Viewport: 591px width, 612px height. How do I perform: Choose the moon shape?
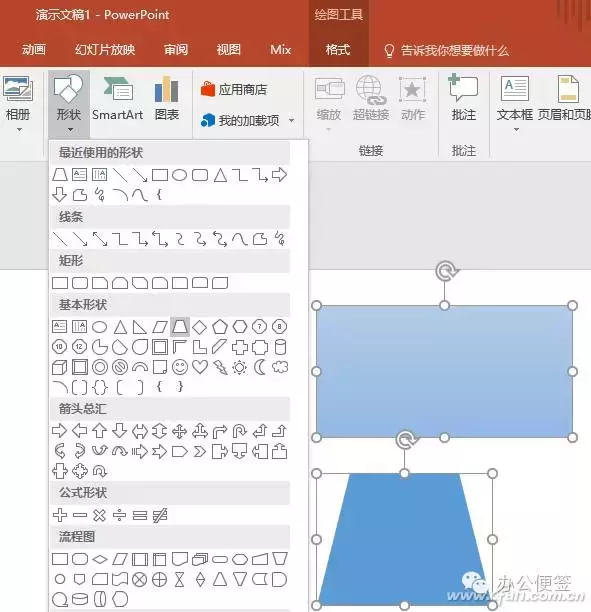(x=260, y=367)
